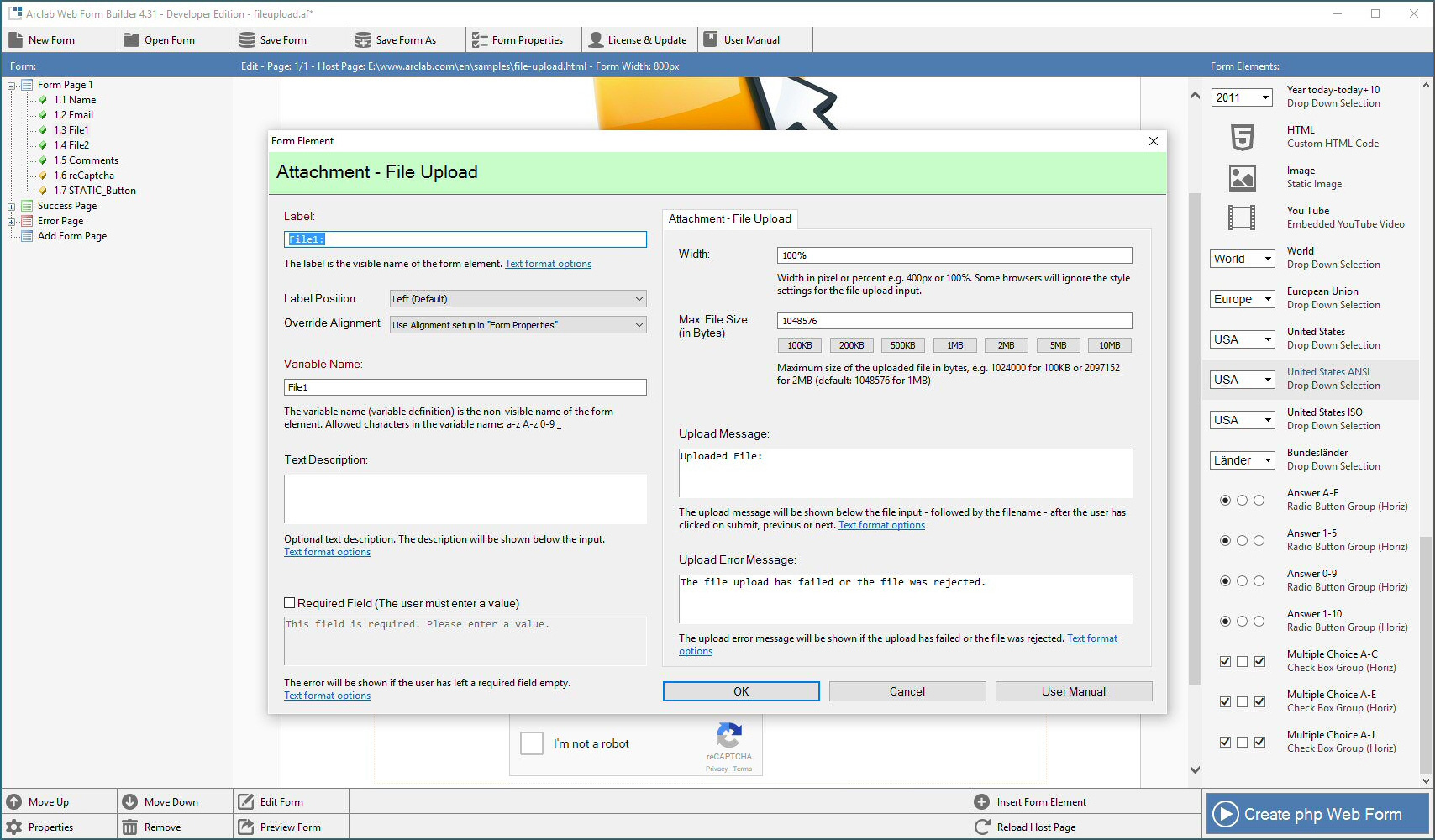This screenshot has width=1435, height=840.
Task: Open the Form Properties menu item
Action: [x=518, y=40]
